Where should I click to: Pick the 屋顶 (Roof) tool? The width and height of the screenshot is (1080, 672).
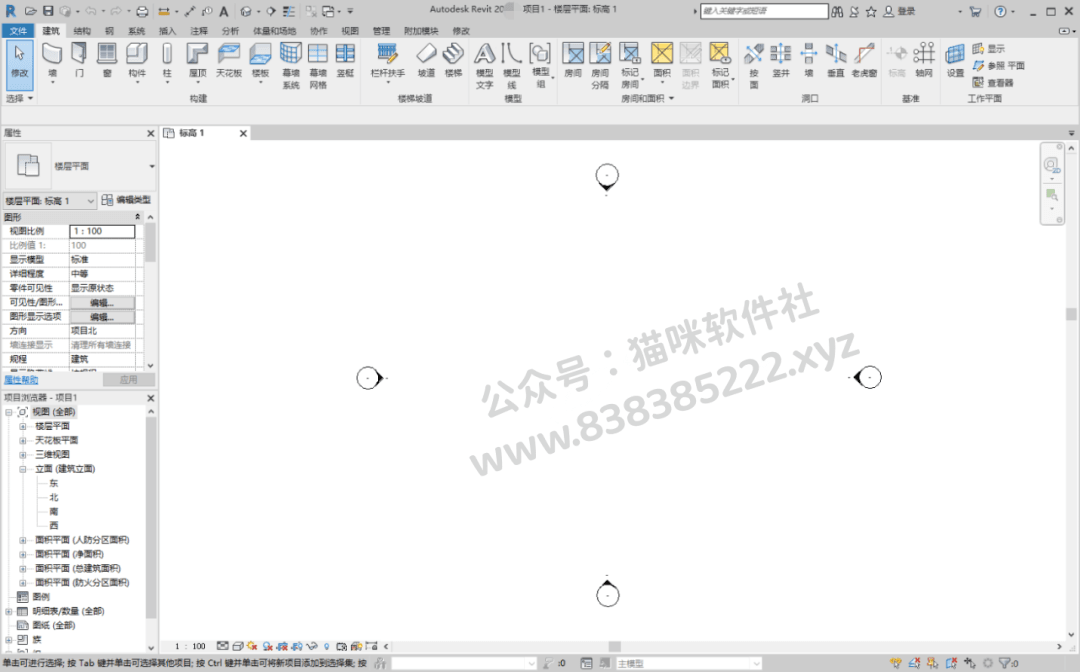[x=197, y=61]
